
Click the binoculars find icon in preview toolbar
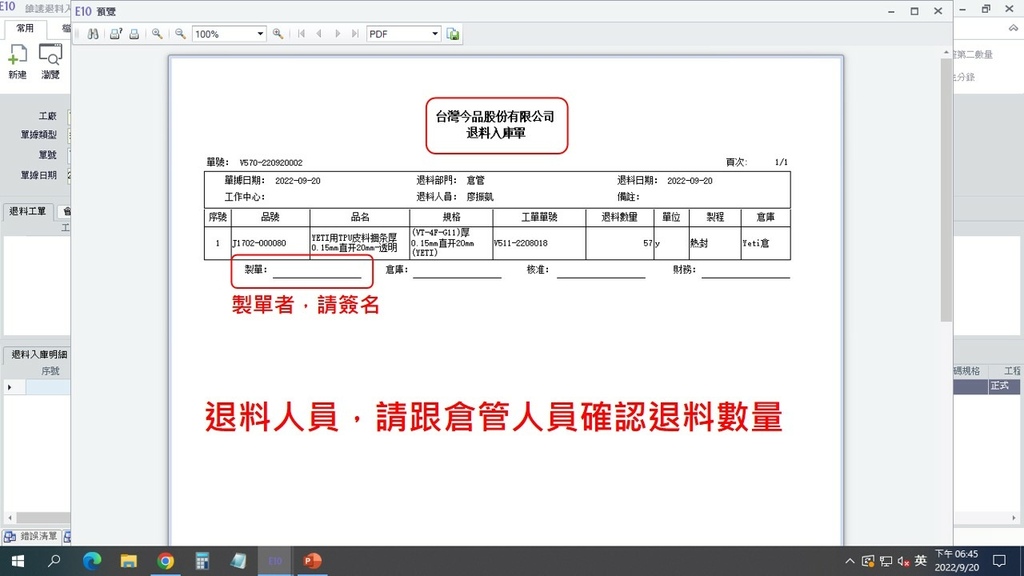[x=93, y=34]
